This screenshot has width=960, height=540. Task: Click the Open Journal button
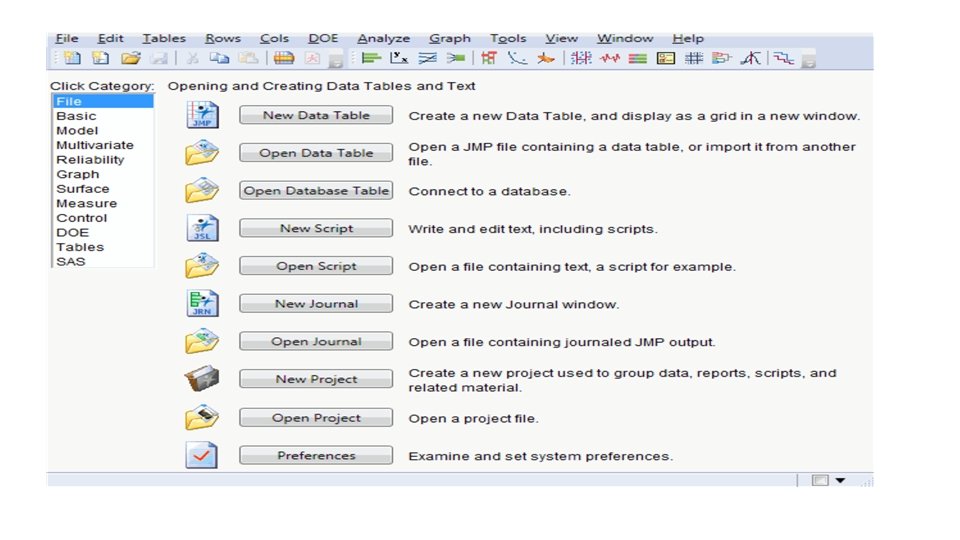click(316, 342)
